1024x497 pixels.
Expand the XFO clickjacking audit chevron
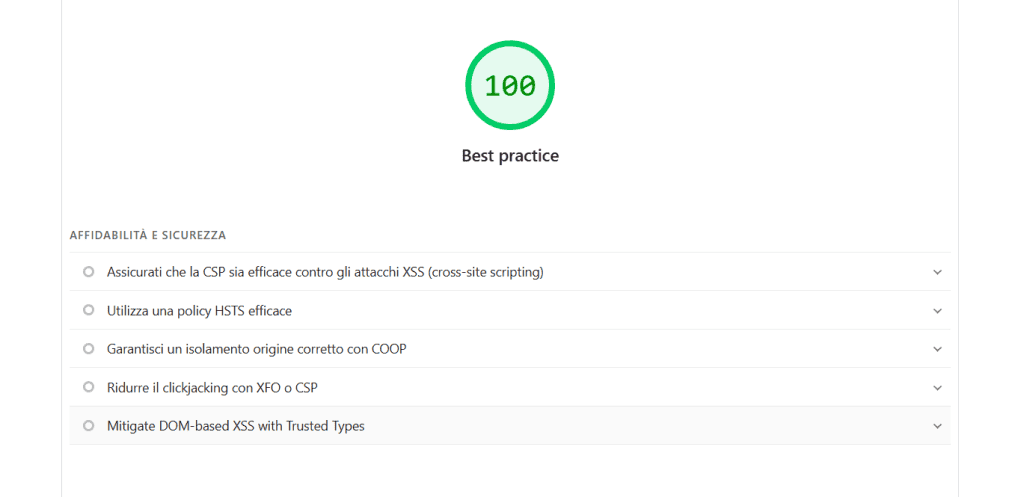pyautogui.click(x=937, y=387)
